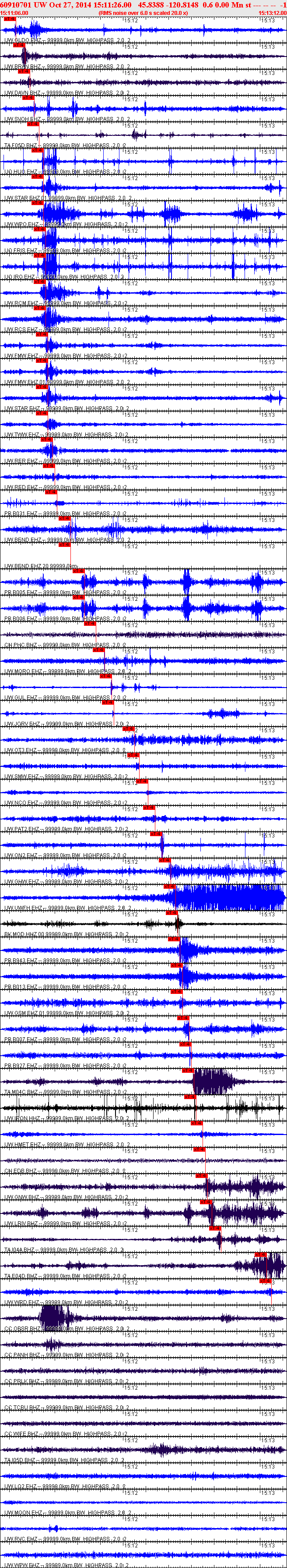Image resolution: width=287 pixels, height=1568 pixels.
Task: Select the 'CC WIFE BHZ' station label
Action: (x=22, y=1433)
